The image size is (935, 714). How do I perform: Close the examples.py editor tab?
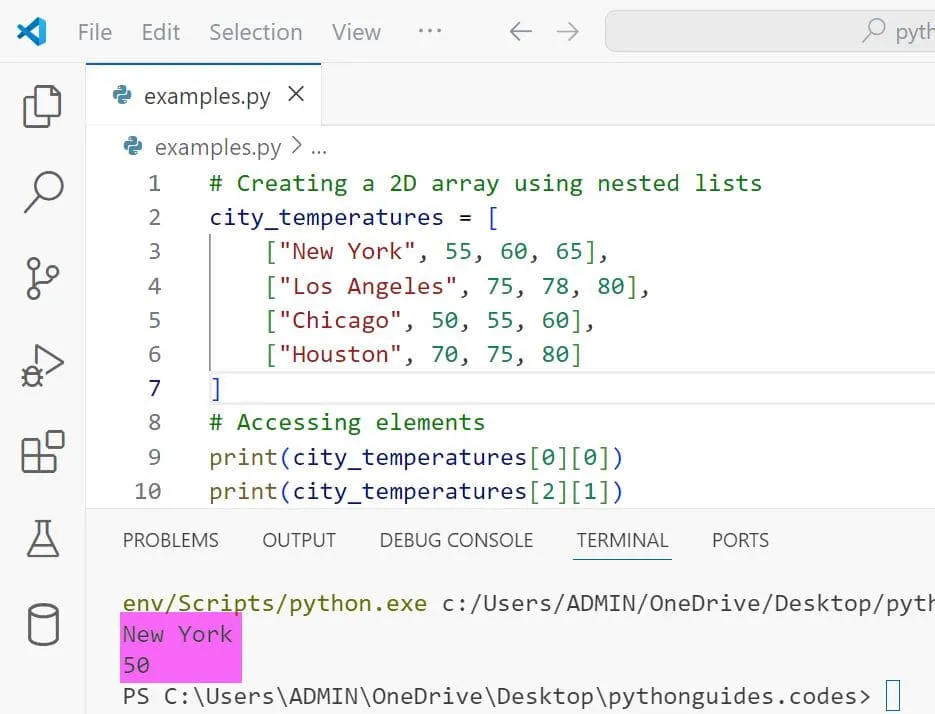coord(296,95)
